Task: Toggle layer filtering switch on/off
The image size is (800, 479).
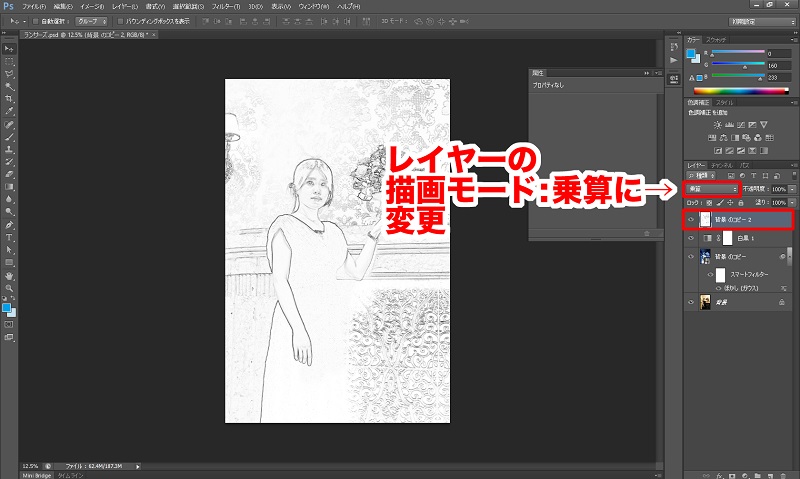Action: tap(794, 175)
